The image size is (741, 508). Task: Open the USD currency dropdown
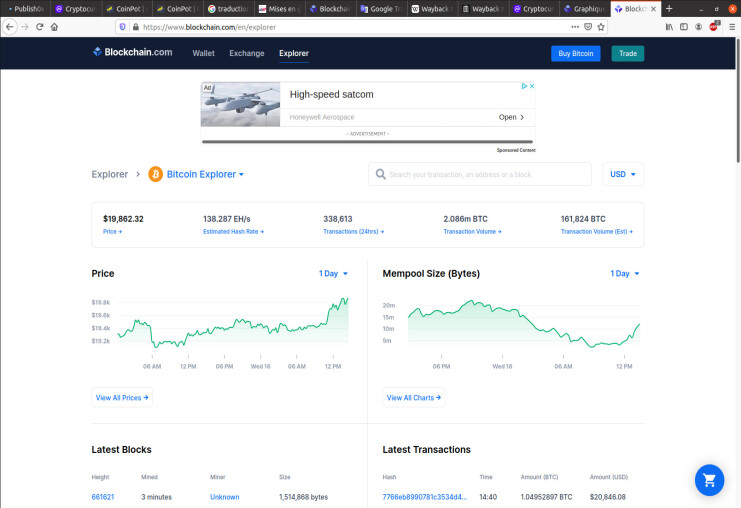point(623,174)
